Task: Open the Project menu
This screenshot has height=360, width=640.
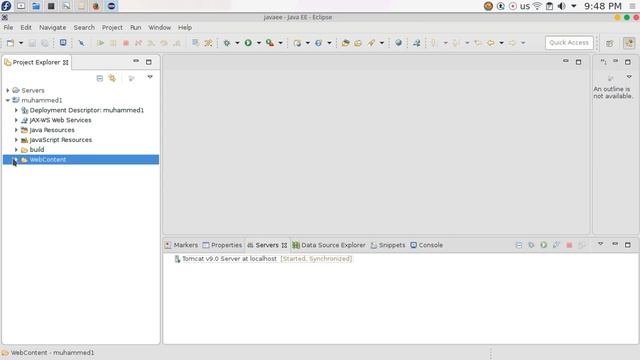Action: [x=112, y=27]
